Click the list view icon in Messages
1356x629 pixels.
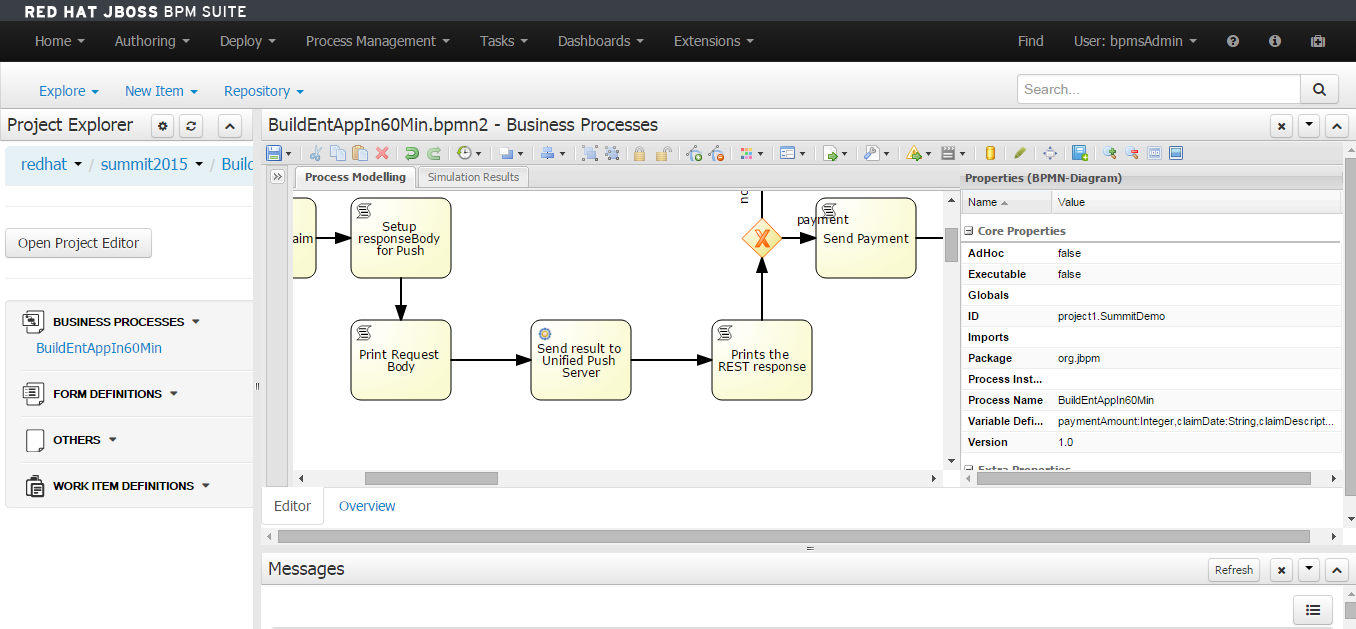point(1313,610)
